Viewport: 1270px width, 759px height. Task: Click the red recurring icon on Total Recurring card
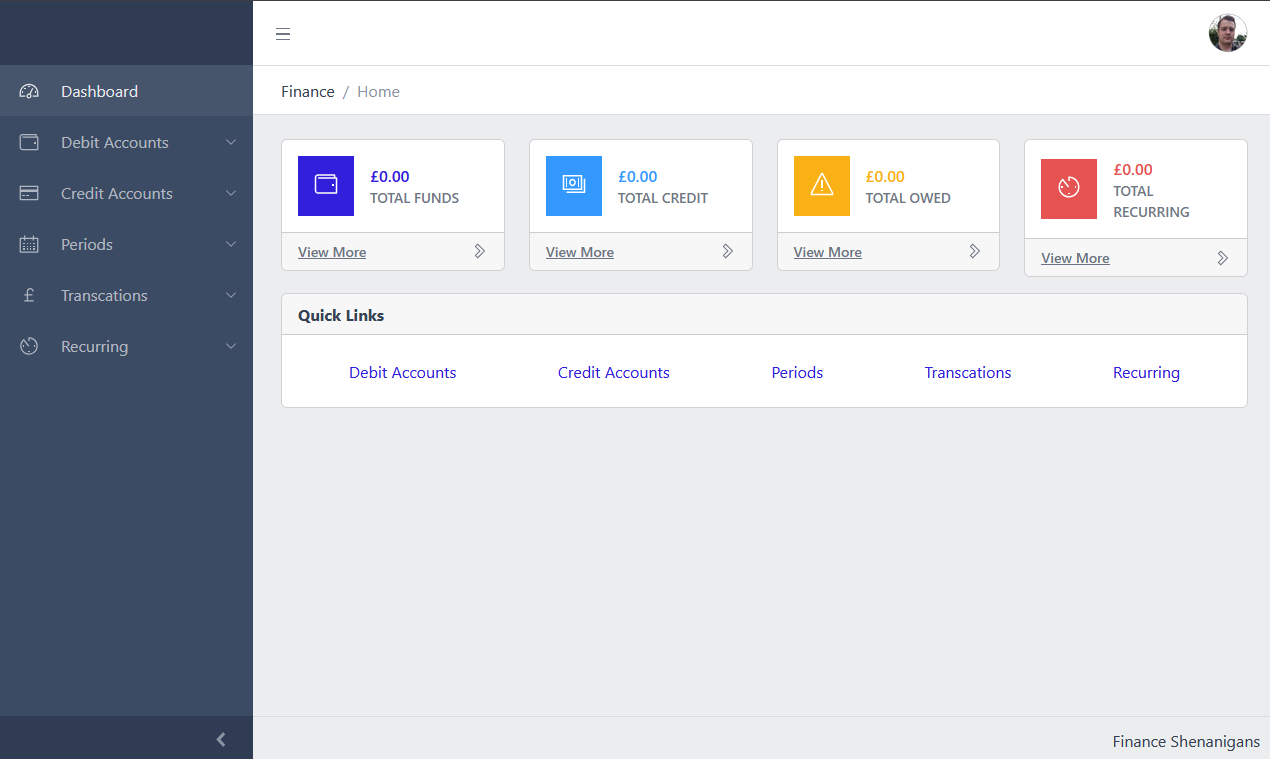tap(1068, 188)
